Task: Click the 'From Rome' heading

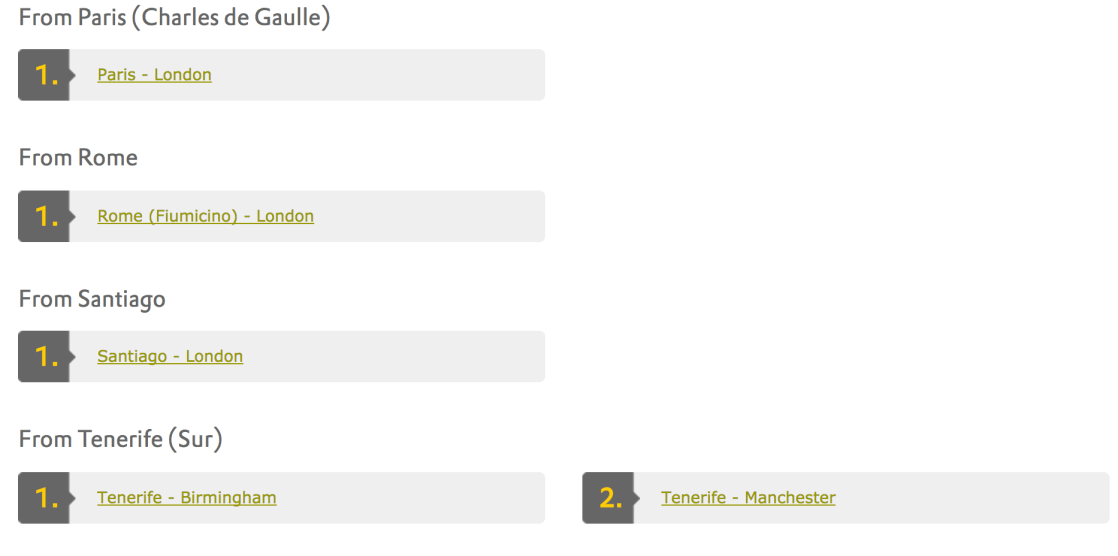Action: [78, 158]
